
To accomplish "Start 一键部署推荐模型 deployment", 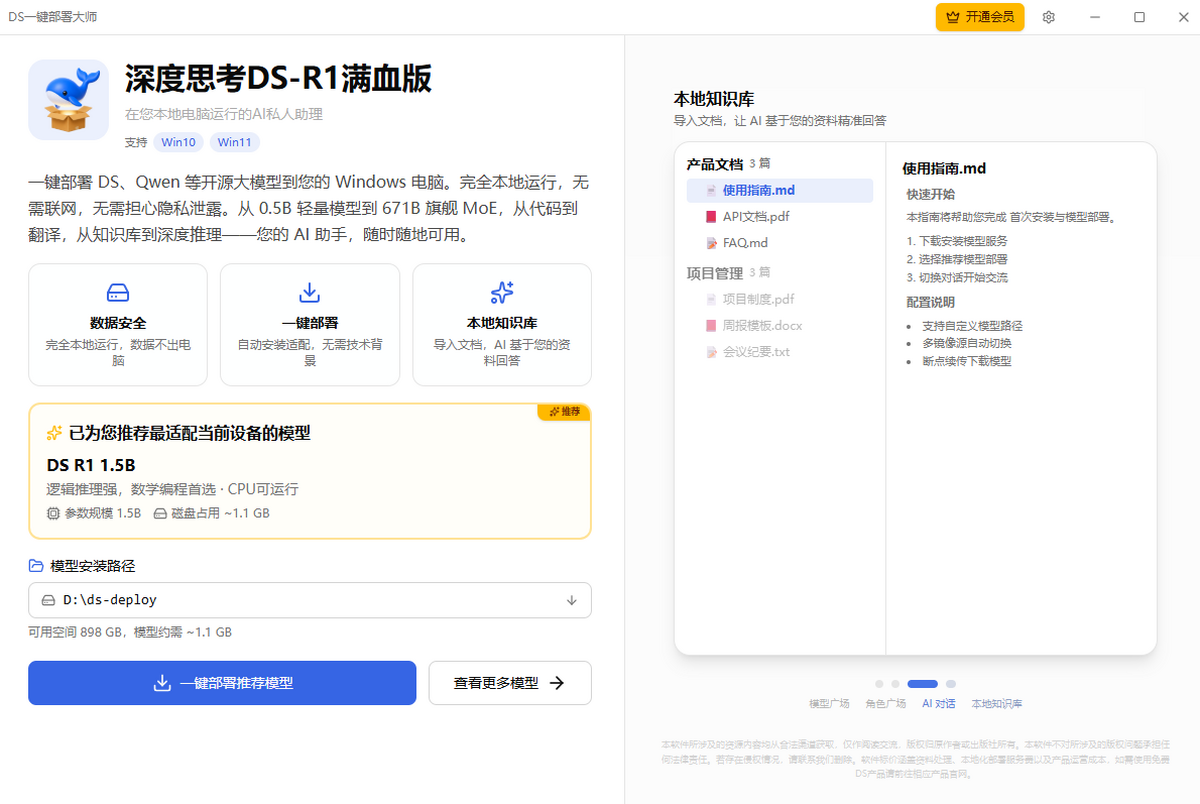I will coord(222,683).
